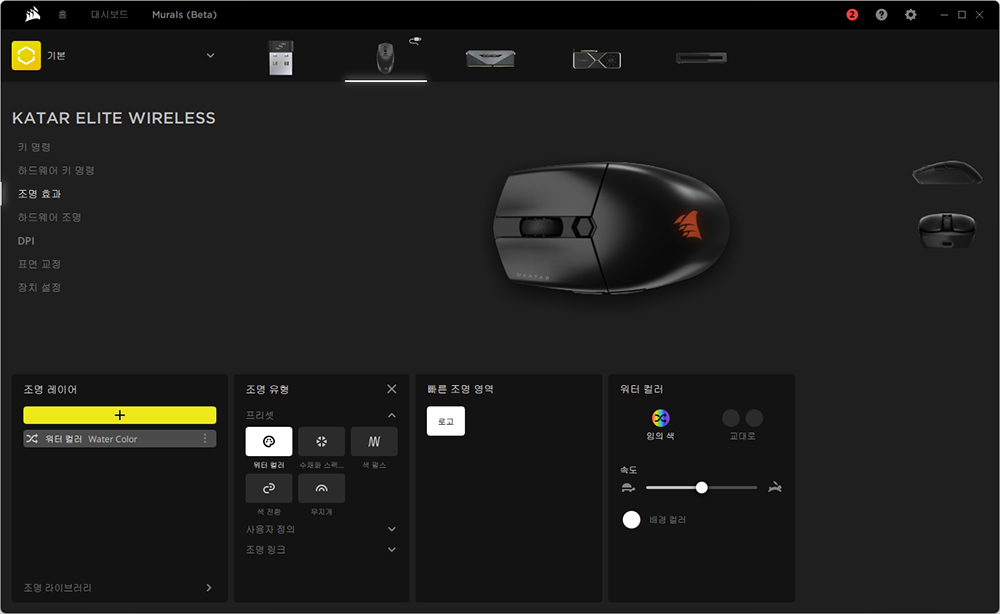Open the settings gear icon
The height and width of the screenshot is (614, 1000).
pos(911,14)
